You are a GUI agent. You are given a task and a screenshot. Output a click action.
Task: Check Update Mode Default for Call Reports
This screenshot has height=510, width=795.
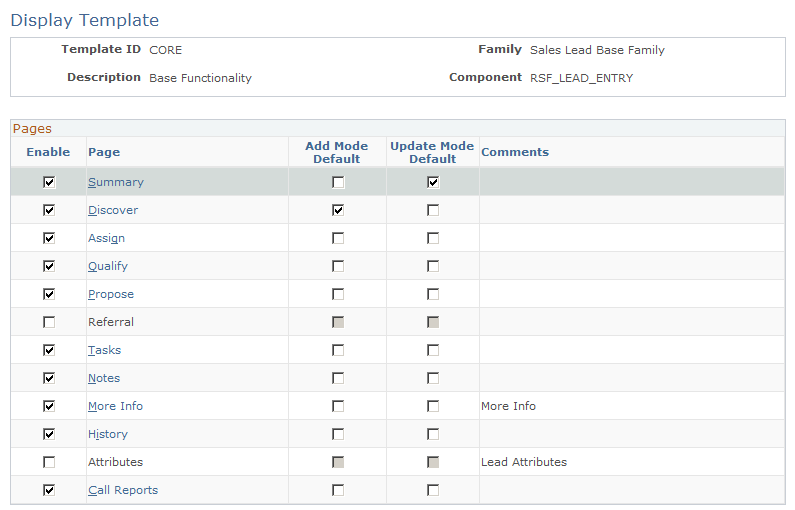click(x=433, y=490)
